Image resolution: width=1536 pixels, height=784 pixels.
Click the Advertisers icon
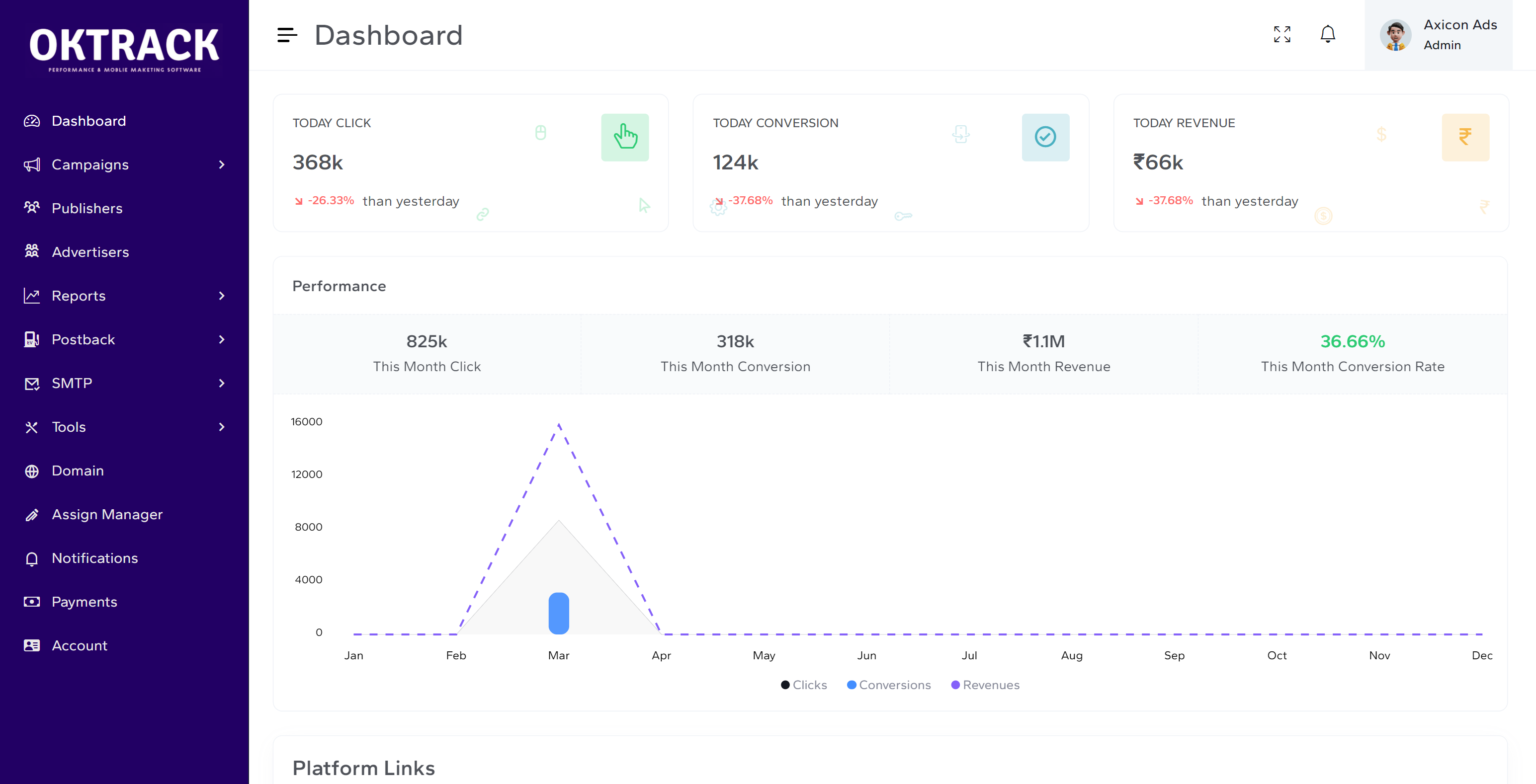tap(32, 251)
